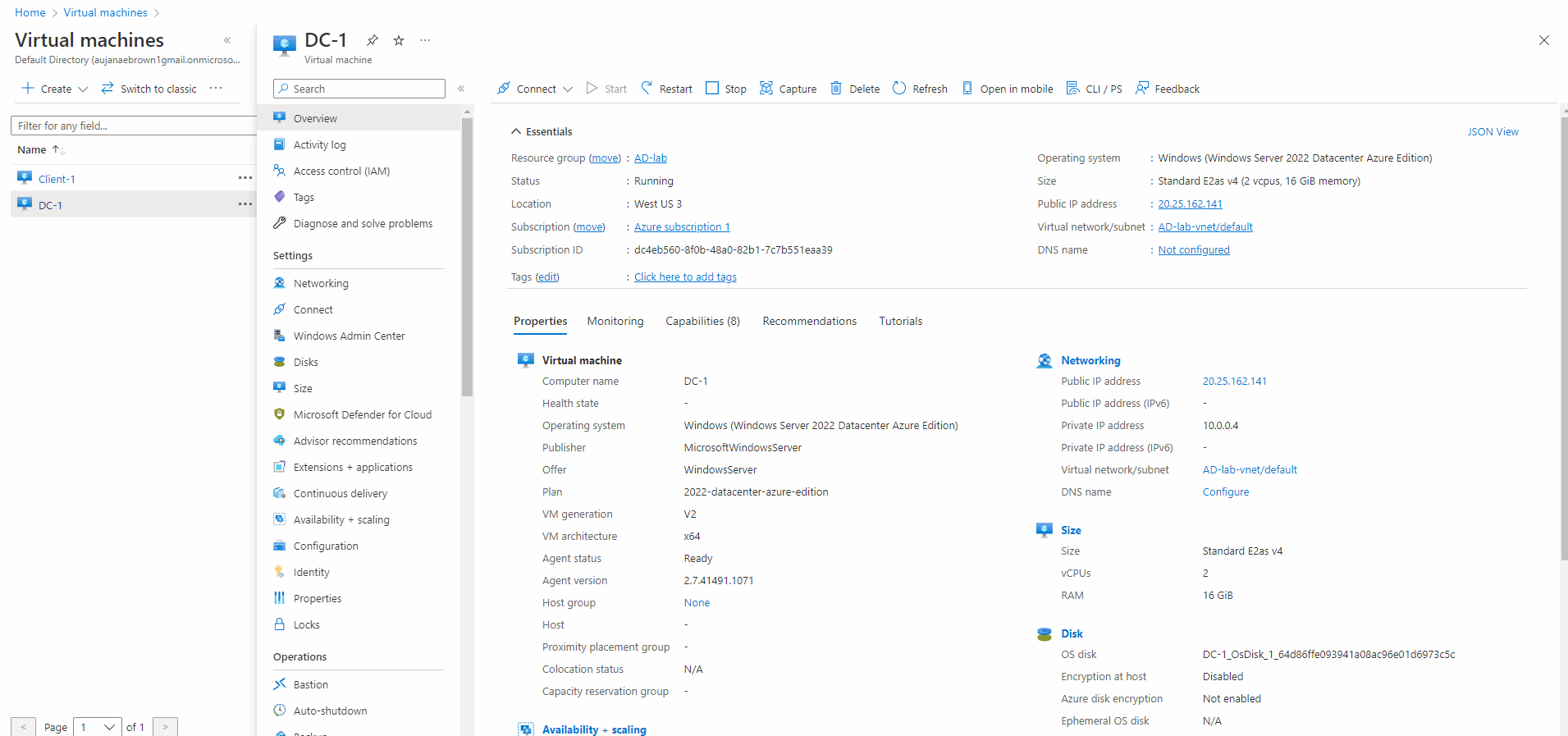The image size is (1568, 736).
Task: Go to Home breadcrumb
Action: coord(30,12)
